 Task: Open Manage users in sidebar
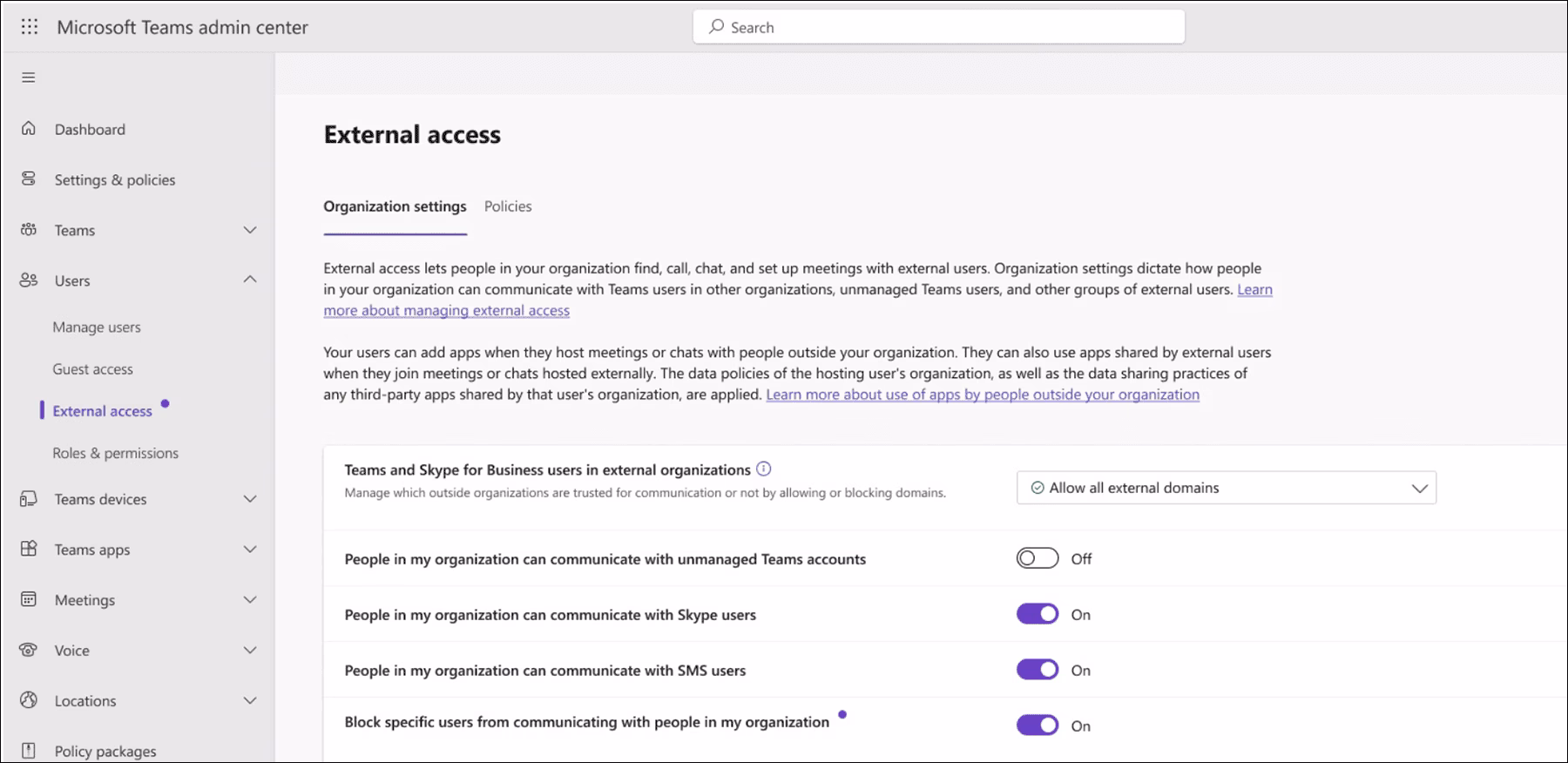pos(97,327)
